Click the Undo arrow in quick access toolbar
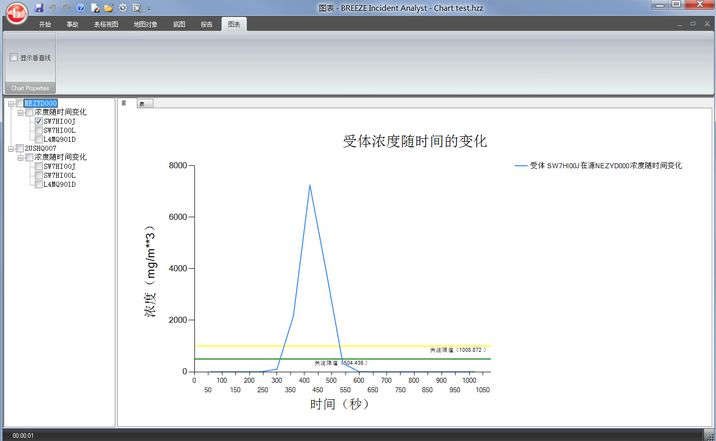 pyautogui.click(x=53, y=8)
